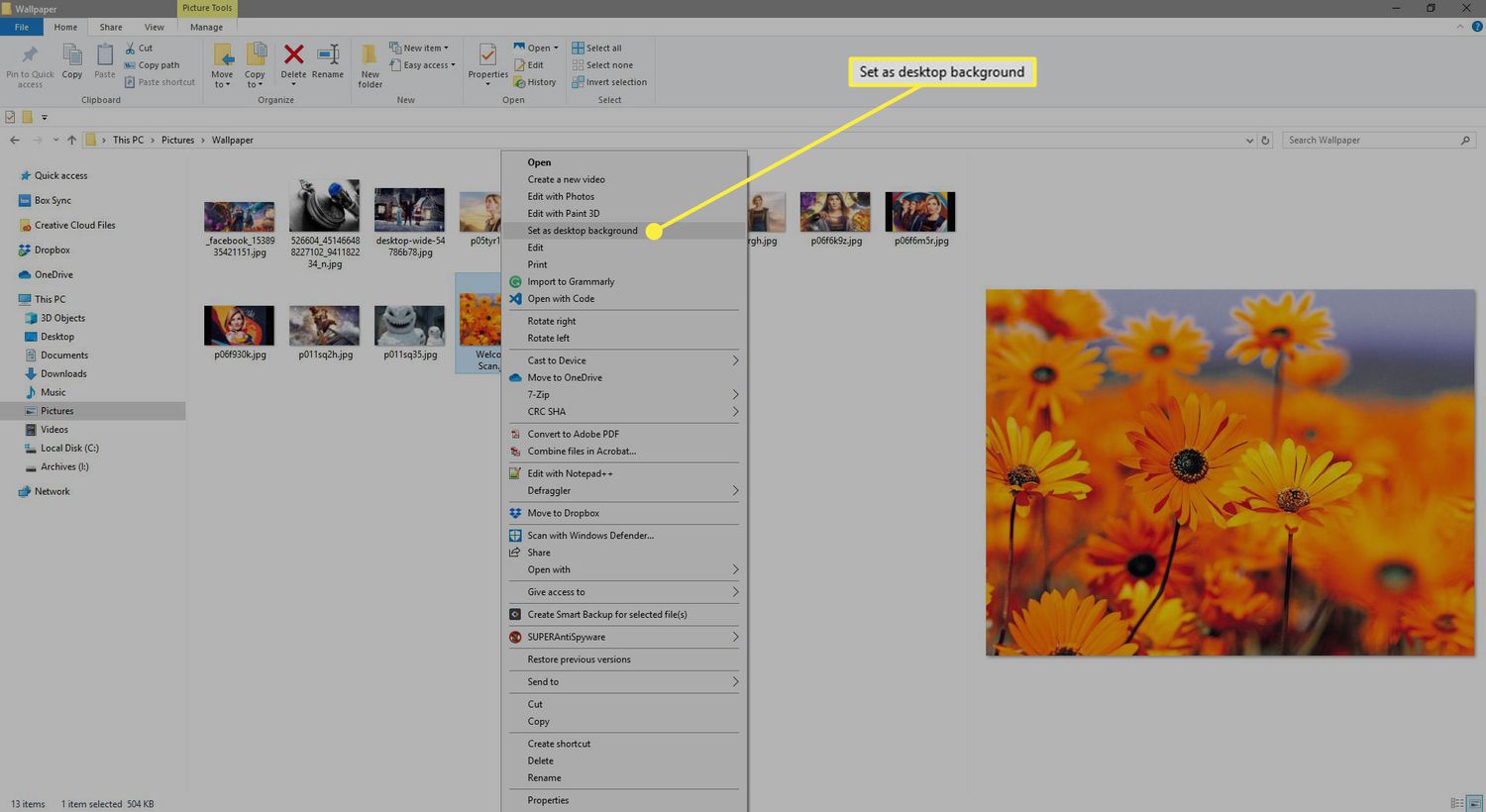Open the Share ribbon tab
This screenshot has height=812, width=1486.
(111, 27)
